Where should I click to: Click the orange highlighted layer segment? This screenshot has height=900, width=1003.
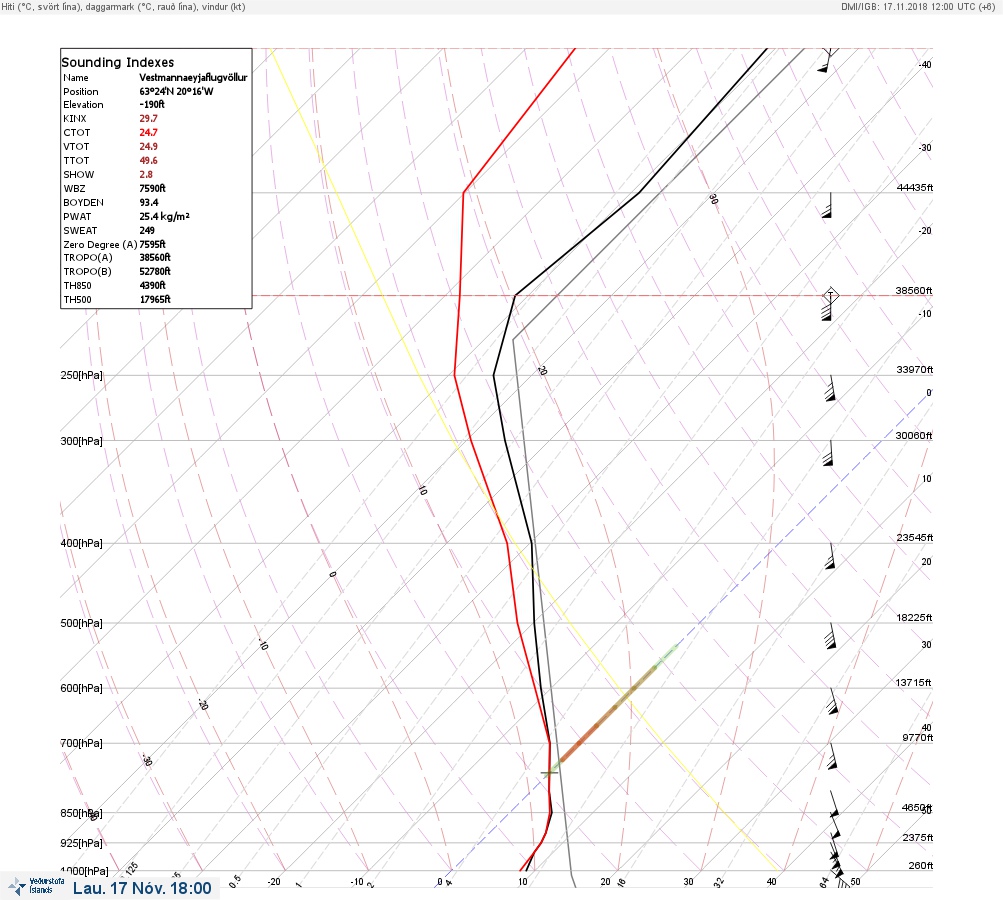pos(608,713)
